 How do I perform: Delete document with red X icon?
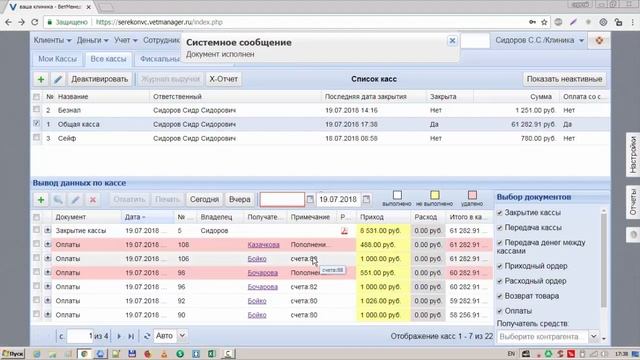tap(93, 200)
